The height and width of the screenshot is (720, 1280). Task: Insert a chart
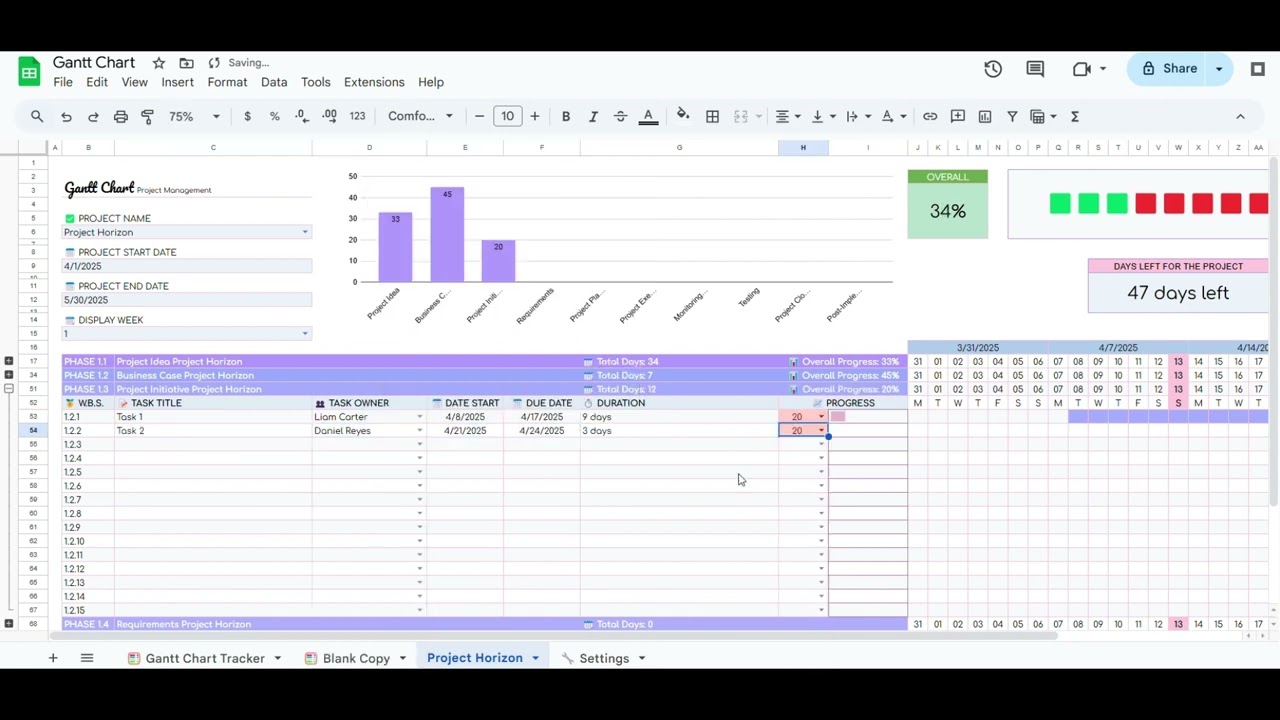985,117
